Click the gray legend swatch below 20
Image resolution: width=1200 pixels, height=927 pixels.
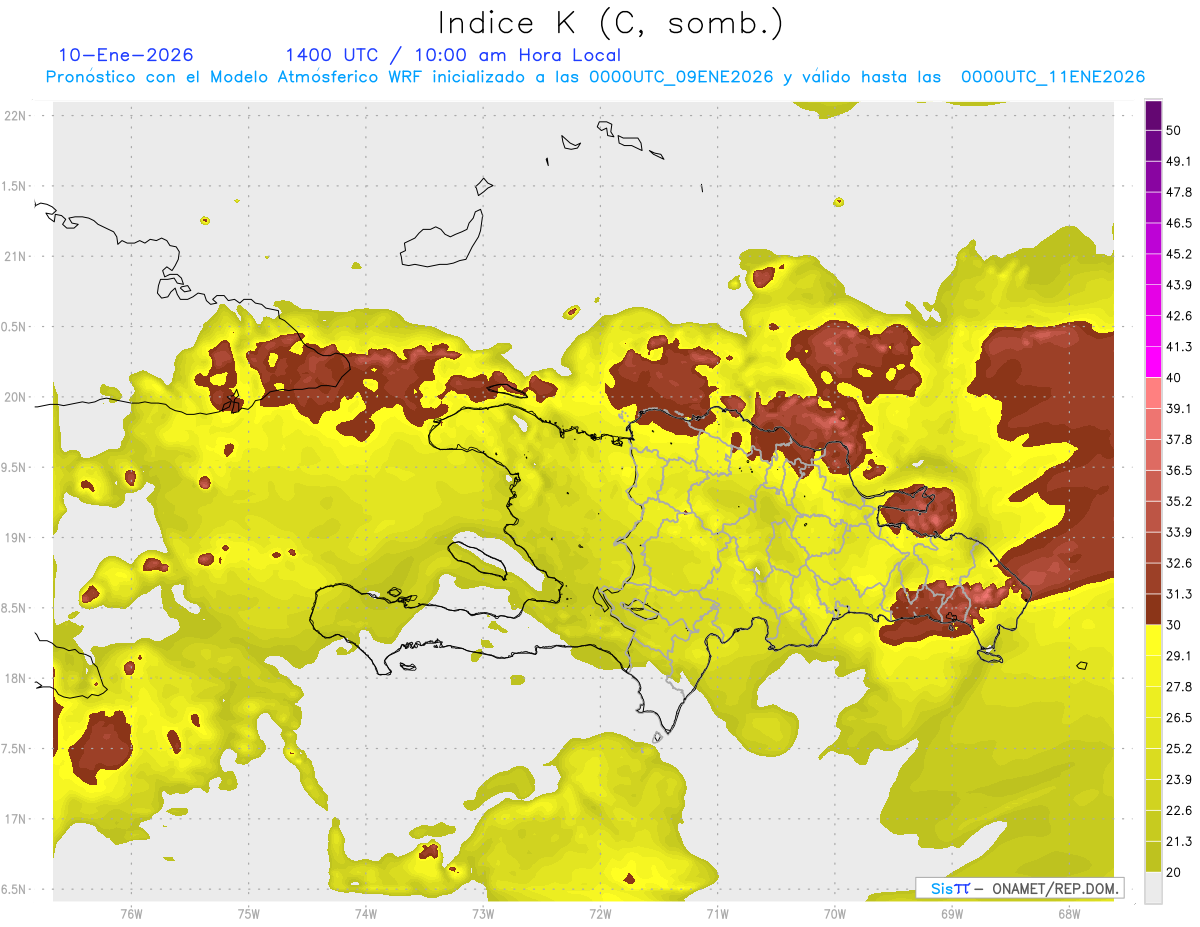point(1154,887)
